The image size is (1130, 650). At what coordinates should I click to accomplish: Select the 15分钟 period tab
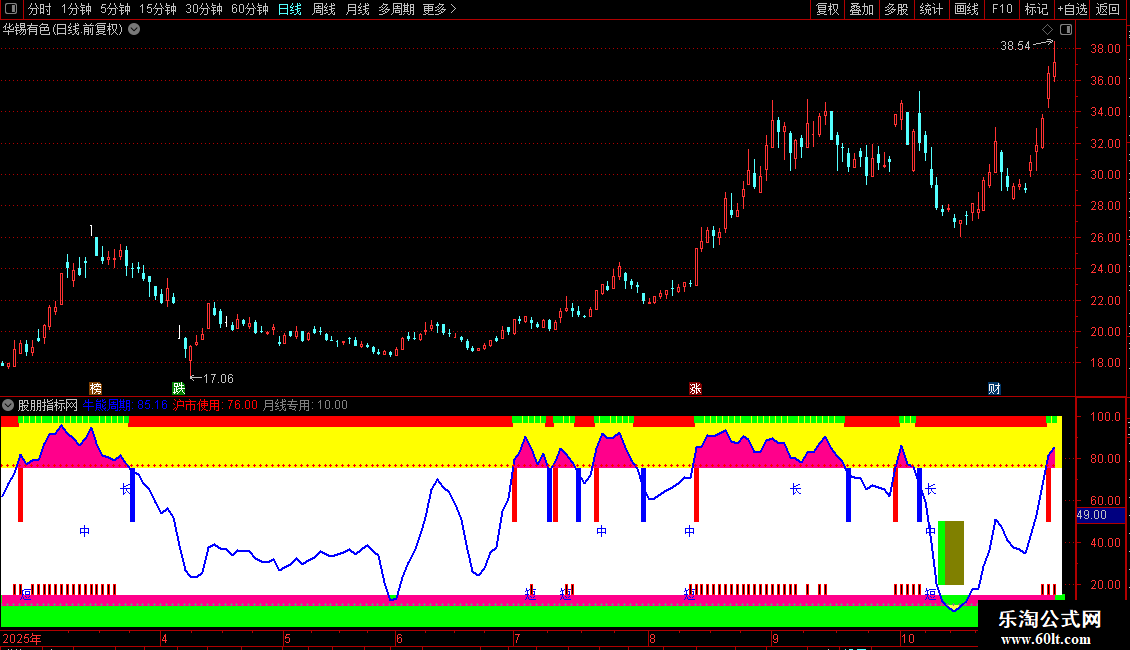coord(158,9)
